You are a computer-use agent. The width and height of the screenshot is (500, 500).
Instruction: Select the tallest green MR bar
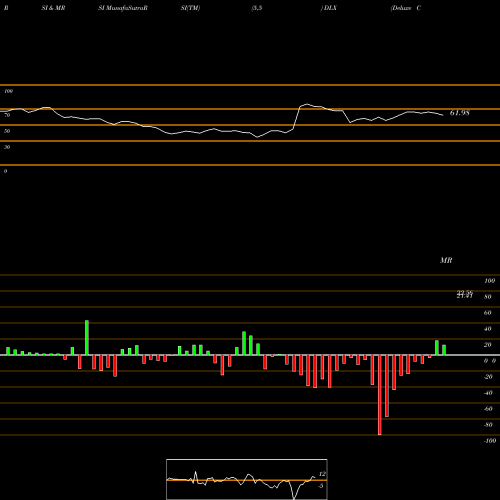(87, 338)
